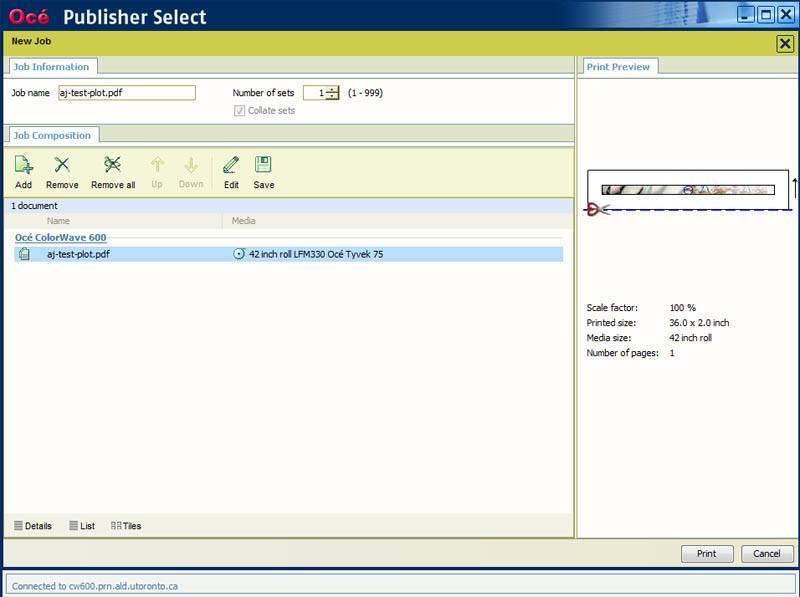Viewport: 800px width, 597px height.
Task: Move document Down in list
Action: pos(191,172)
